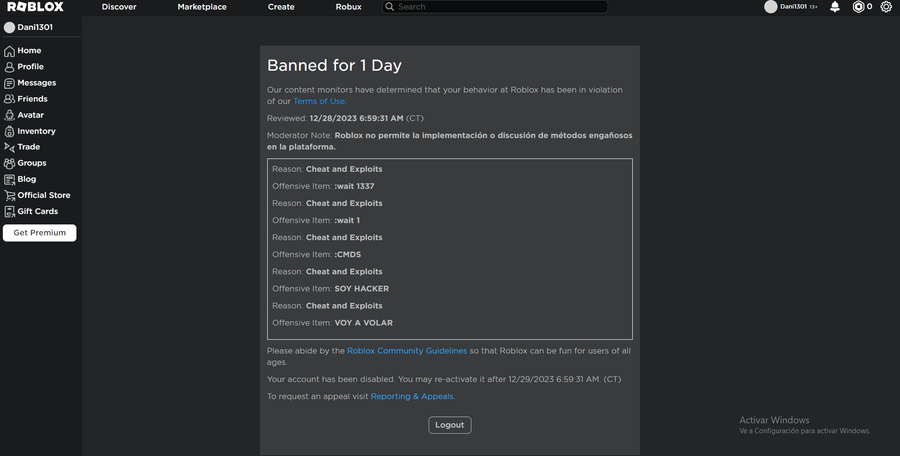
Task: Go to Marketplace in top navigation
Action: [x=202, y=7]
